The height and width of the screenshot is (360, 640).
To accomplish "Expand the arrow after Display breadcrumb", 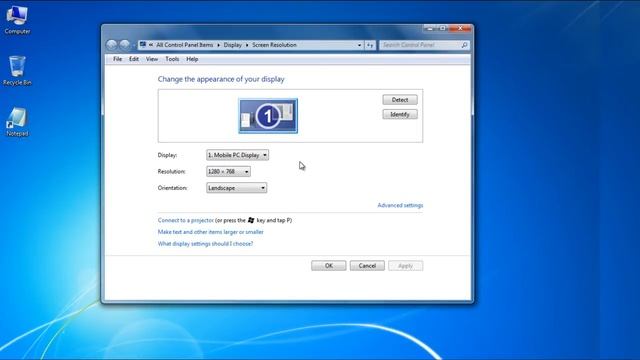I will [247, 45].
